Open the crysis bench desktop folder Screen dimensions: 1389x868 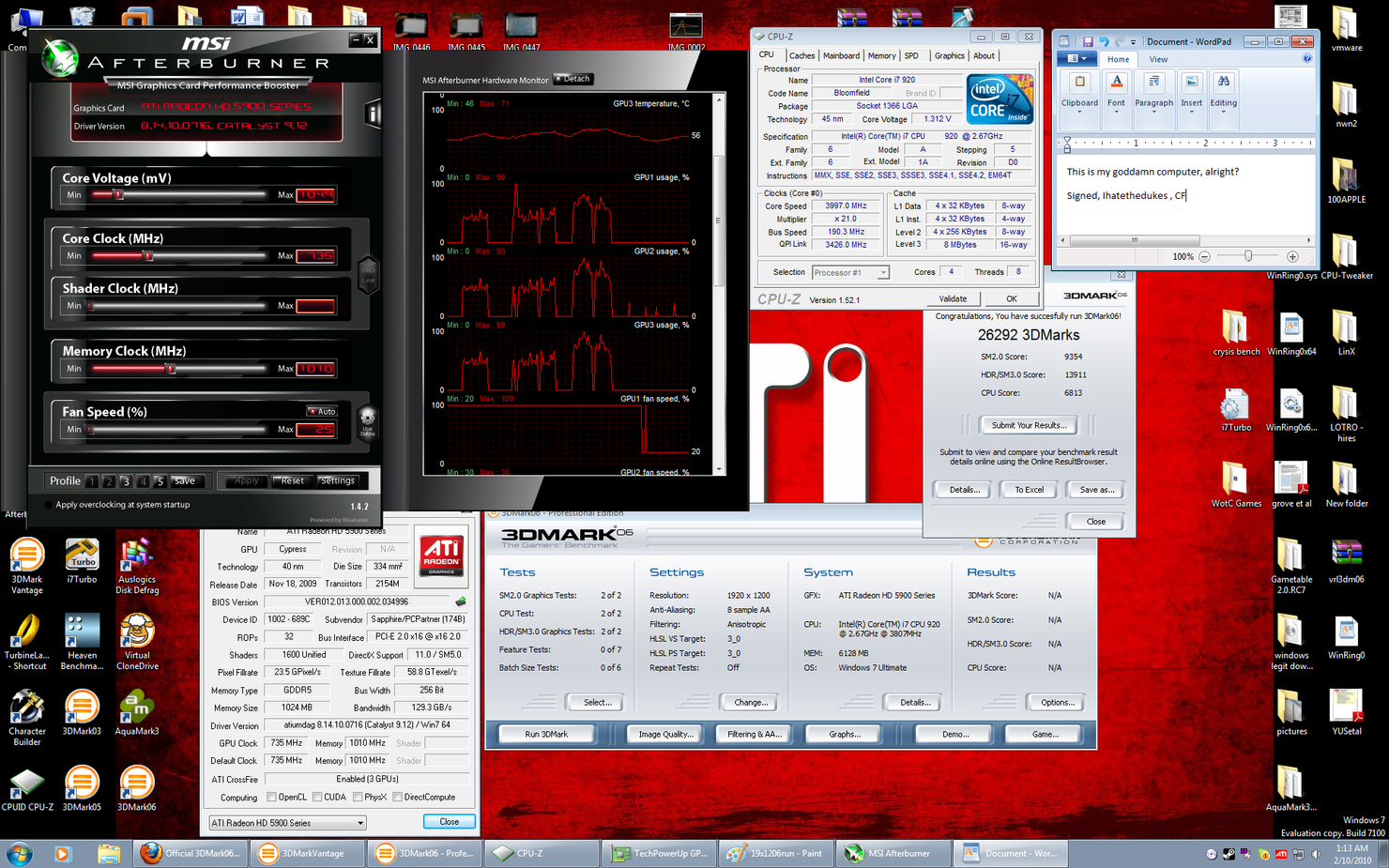[1236, 333]
